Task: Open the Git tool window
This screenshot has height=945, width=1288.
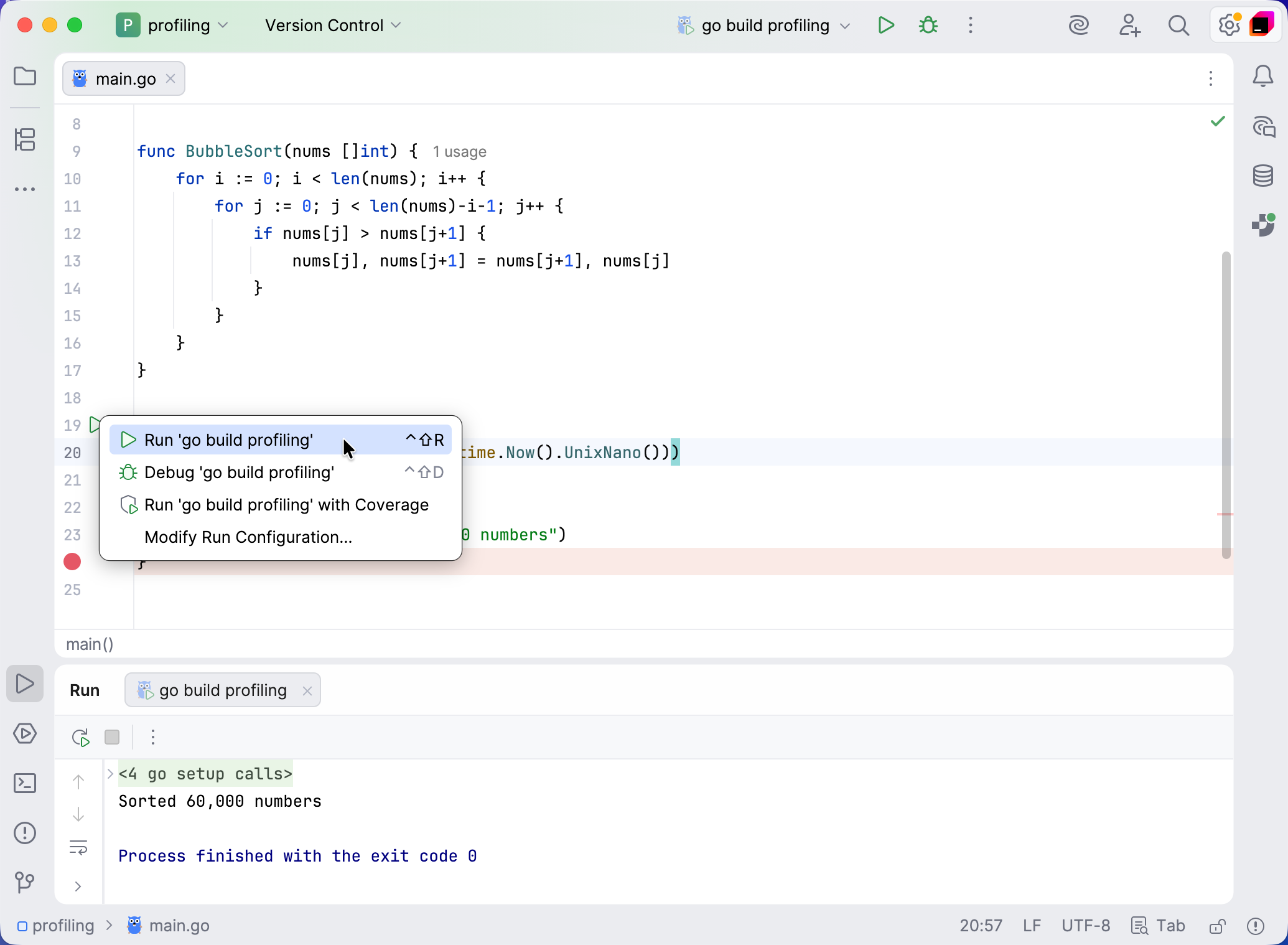Action: point(25,882)
